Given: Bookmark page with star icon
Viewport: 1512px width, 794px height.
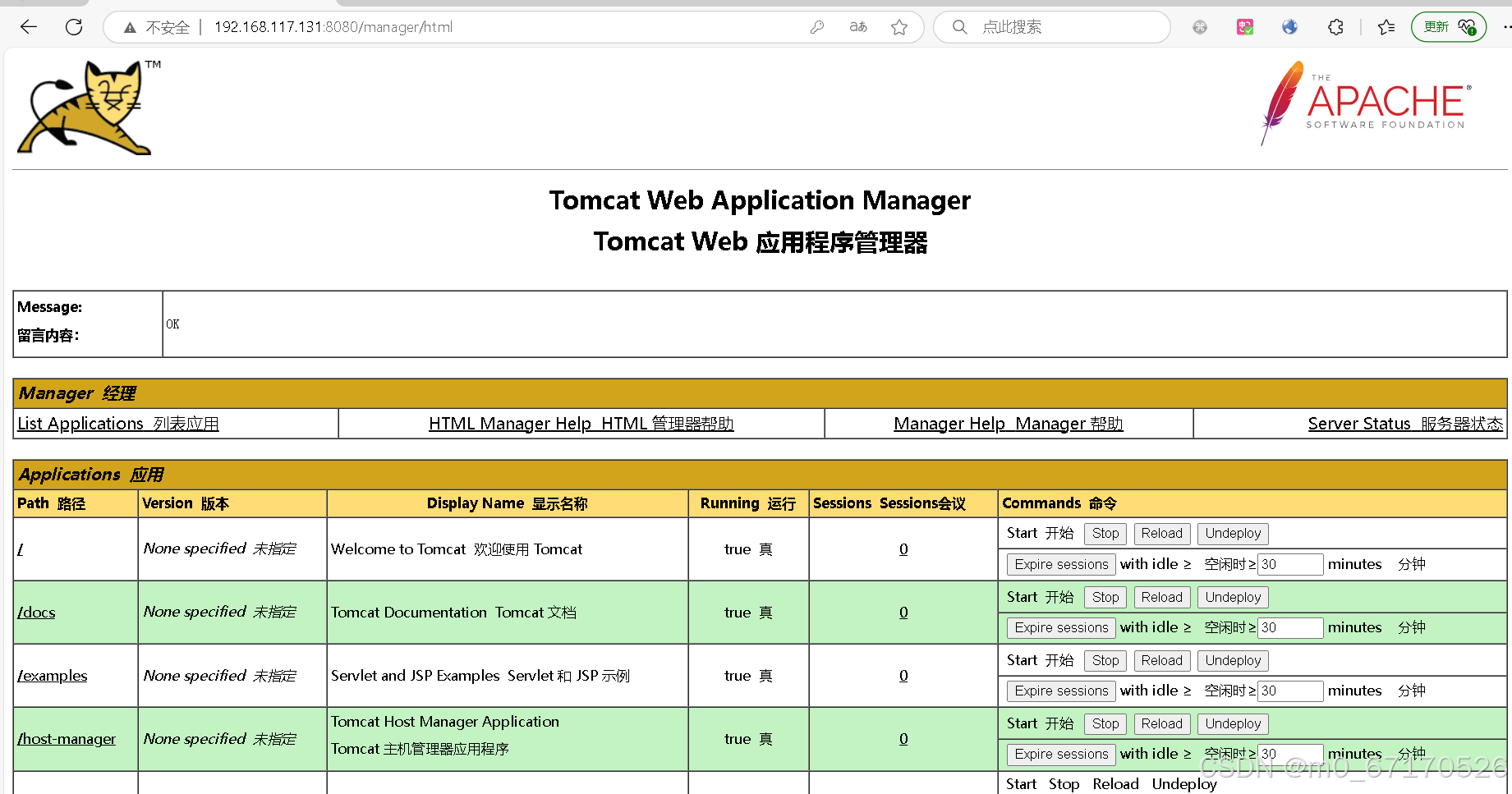Looking at the screenshot, I should 899,27.
